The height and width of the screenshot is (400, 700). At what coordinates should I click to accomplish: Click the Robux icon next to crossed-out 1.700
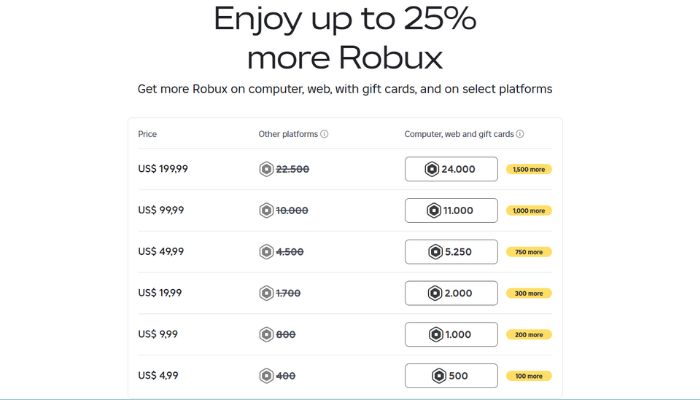pos(266,293)
